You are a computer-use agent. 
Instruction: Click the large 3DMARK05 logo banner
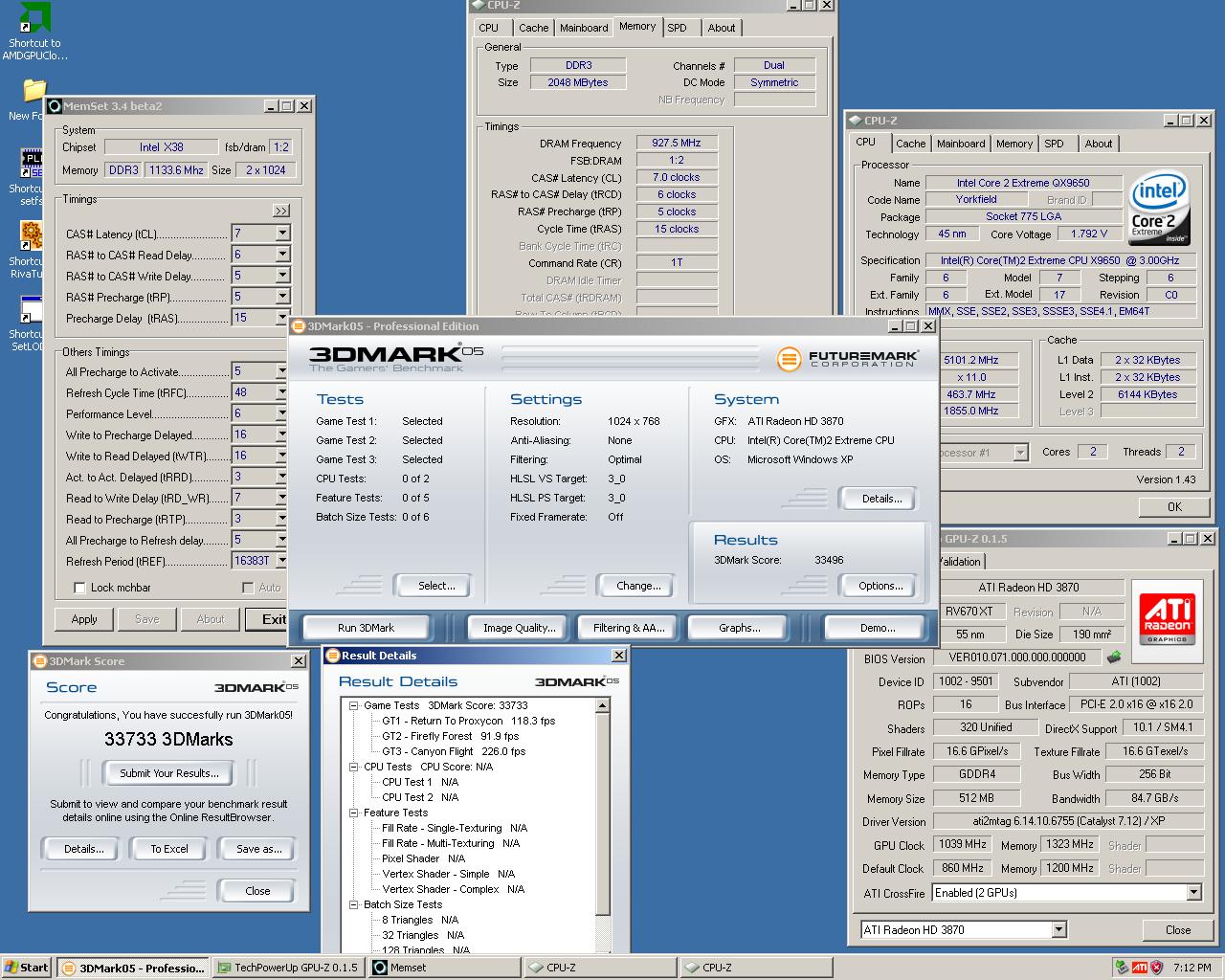click(396, 357)
